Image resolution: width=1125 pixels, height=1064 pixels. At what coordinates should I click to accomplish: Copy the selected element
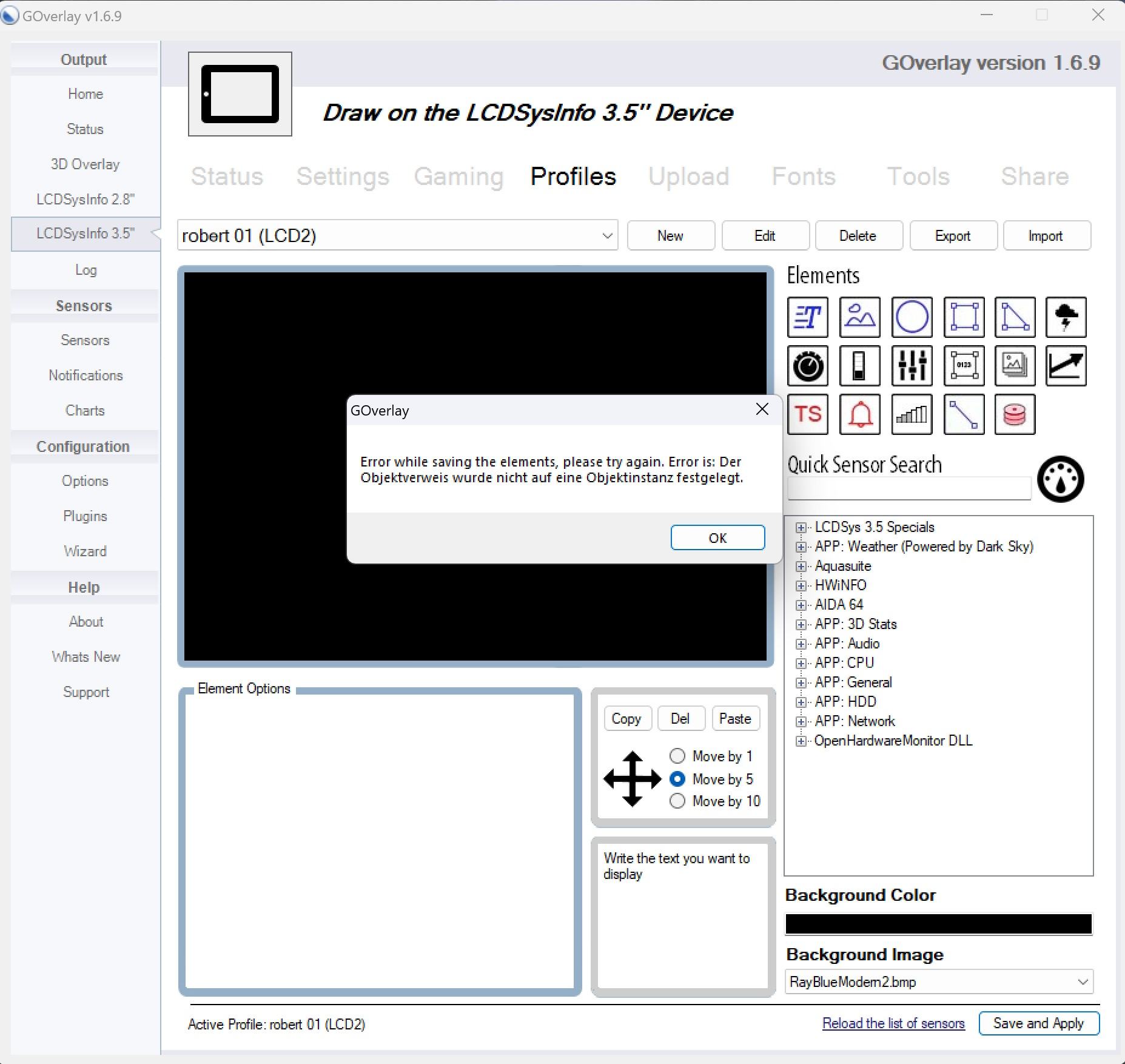[x=627, y=719]
